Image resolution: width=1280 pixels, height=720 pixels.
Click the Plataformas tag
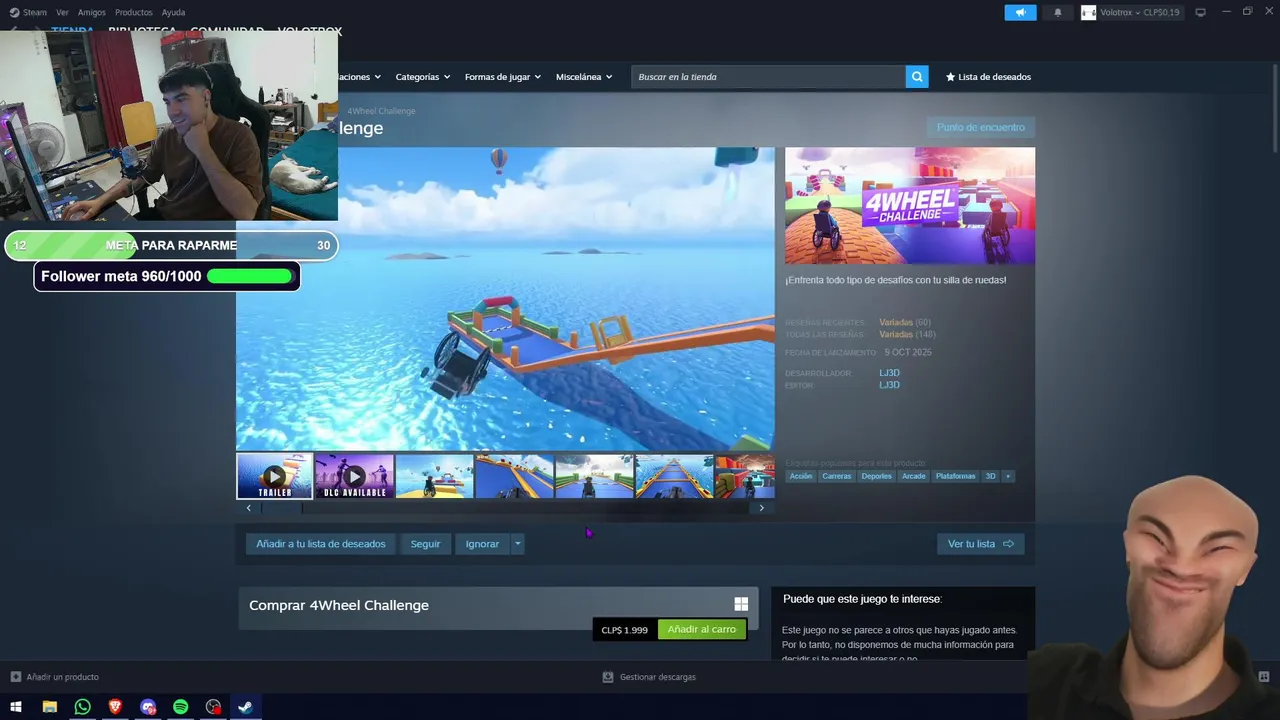[x=955, y=476]
